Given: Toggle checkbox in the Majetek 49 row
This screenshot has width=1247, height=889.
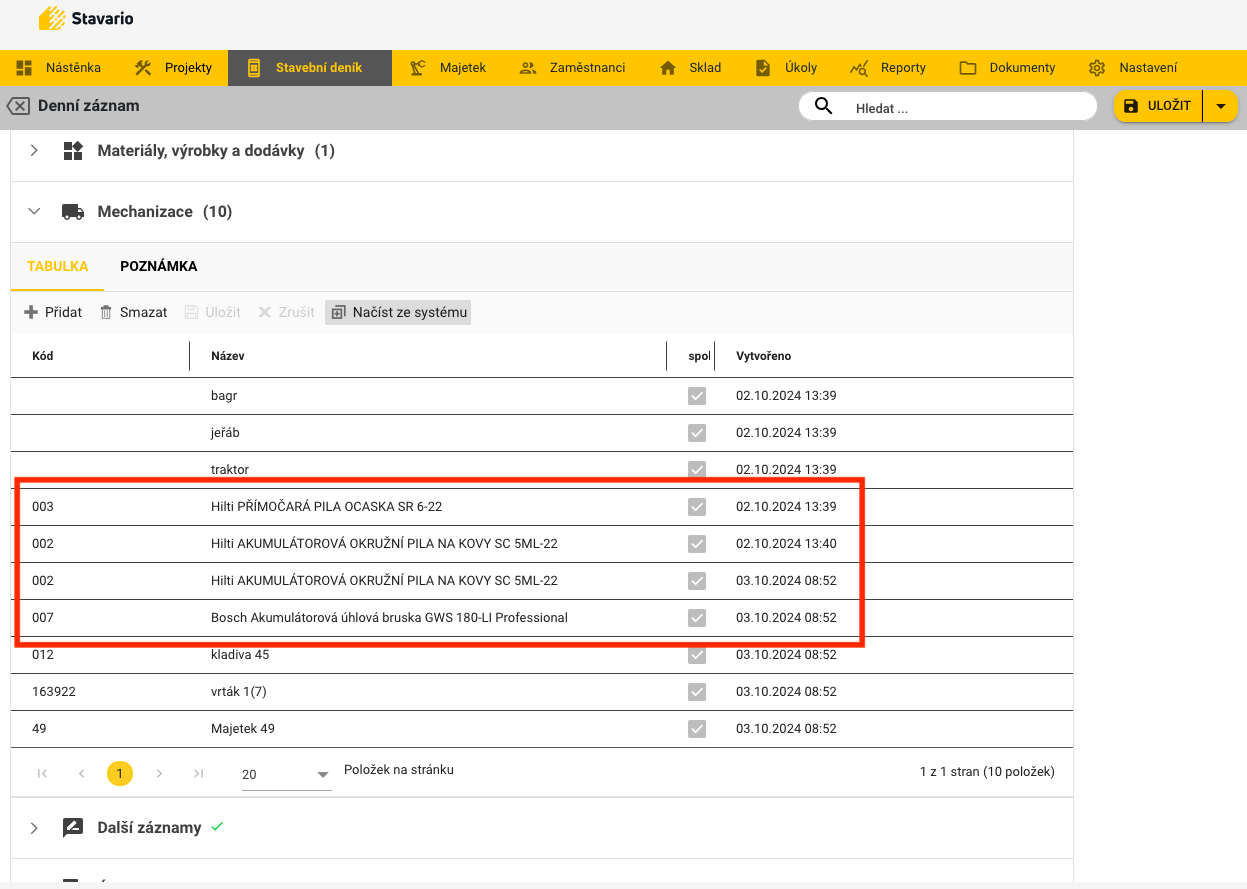Looking at the screenshot, I should [x=697, y=729].
